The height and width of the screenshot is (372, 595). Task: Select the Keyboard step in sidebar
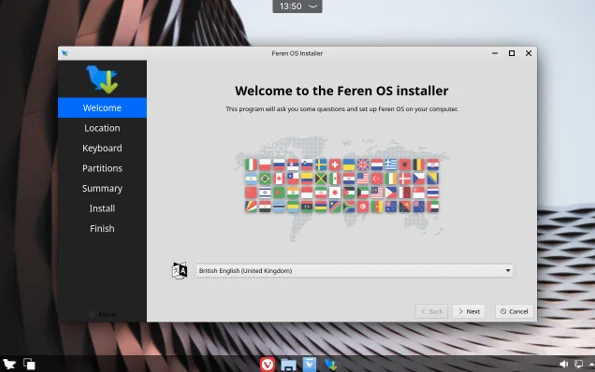pyautogui.click(x=102, y=148)
